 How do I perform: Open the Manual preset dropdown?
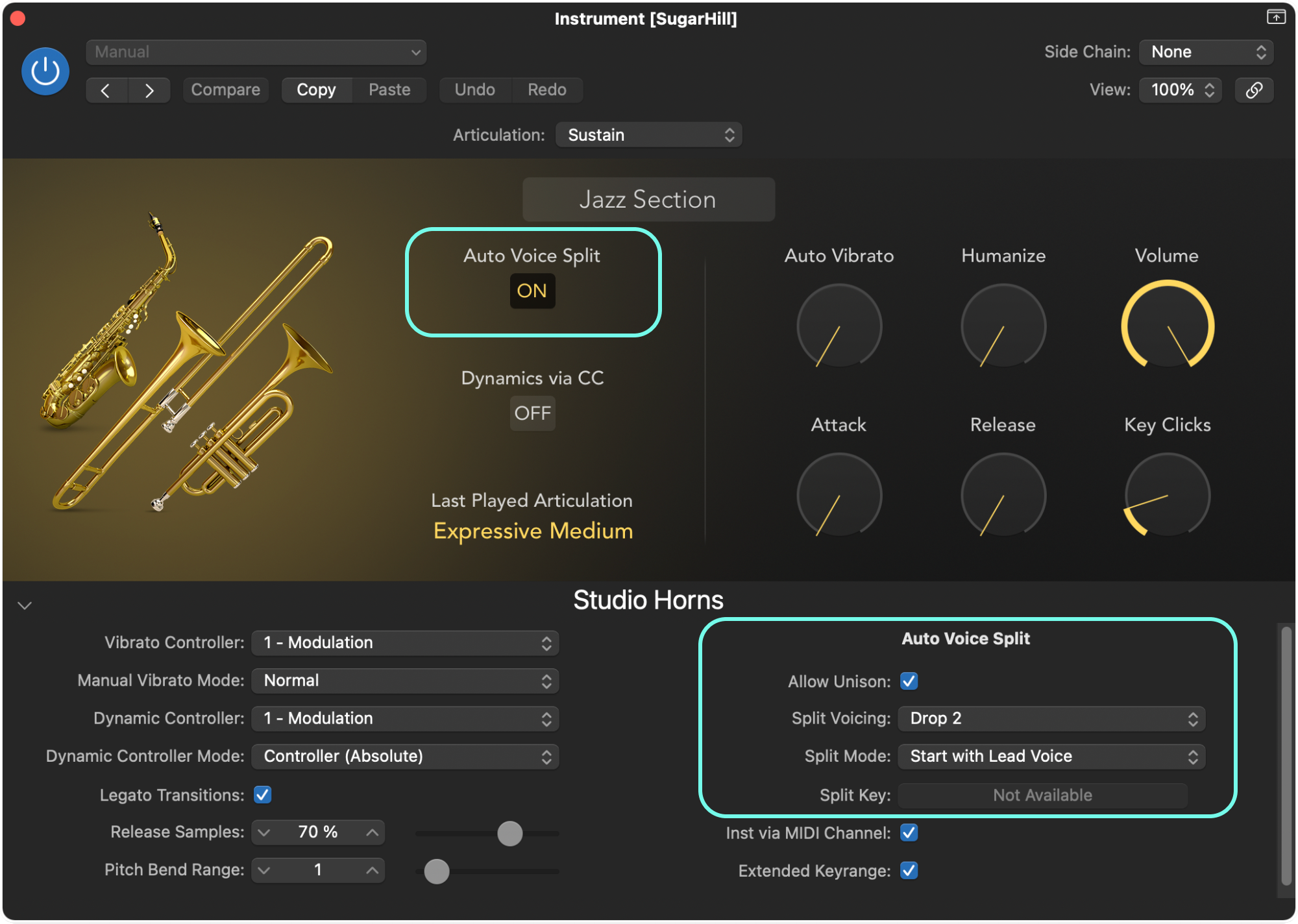(x=256, y=52)
